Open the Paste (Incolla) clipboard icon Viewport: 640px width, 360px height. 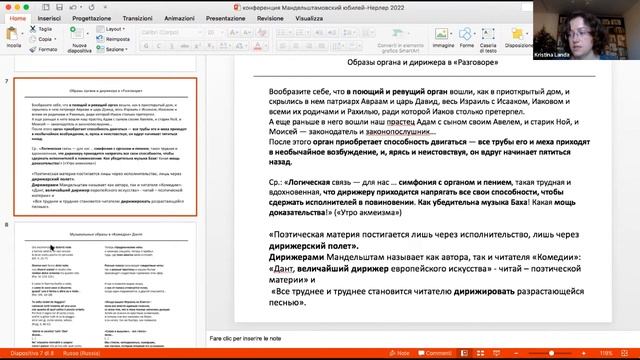tap(12, 34)
